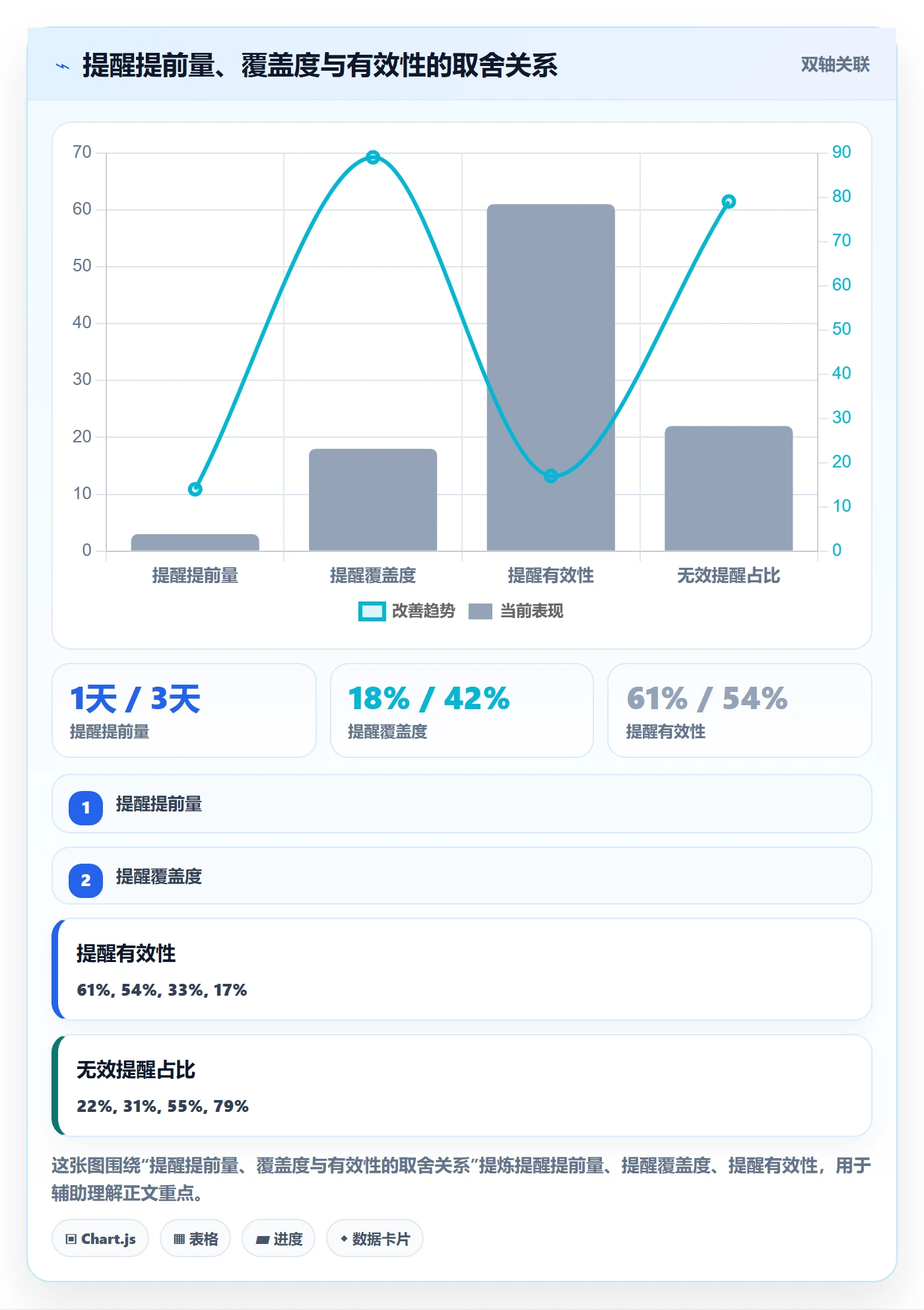This screenshot has height=1310, width=924.
Task: Click the right axis tick label 80
Action: [x=841, y=196]
